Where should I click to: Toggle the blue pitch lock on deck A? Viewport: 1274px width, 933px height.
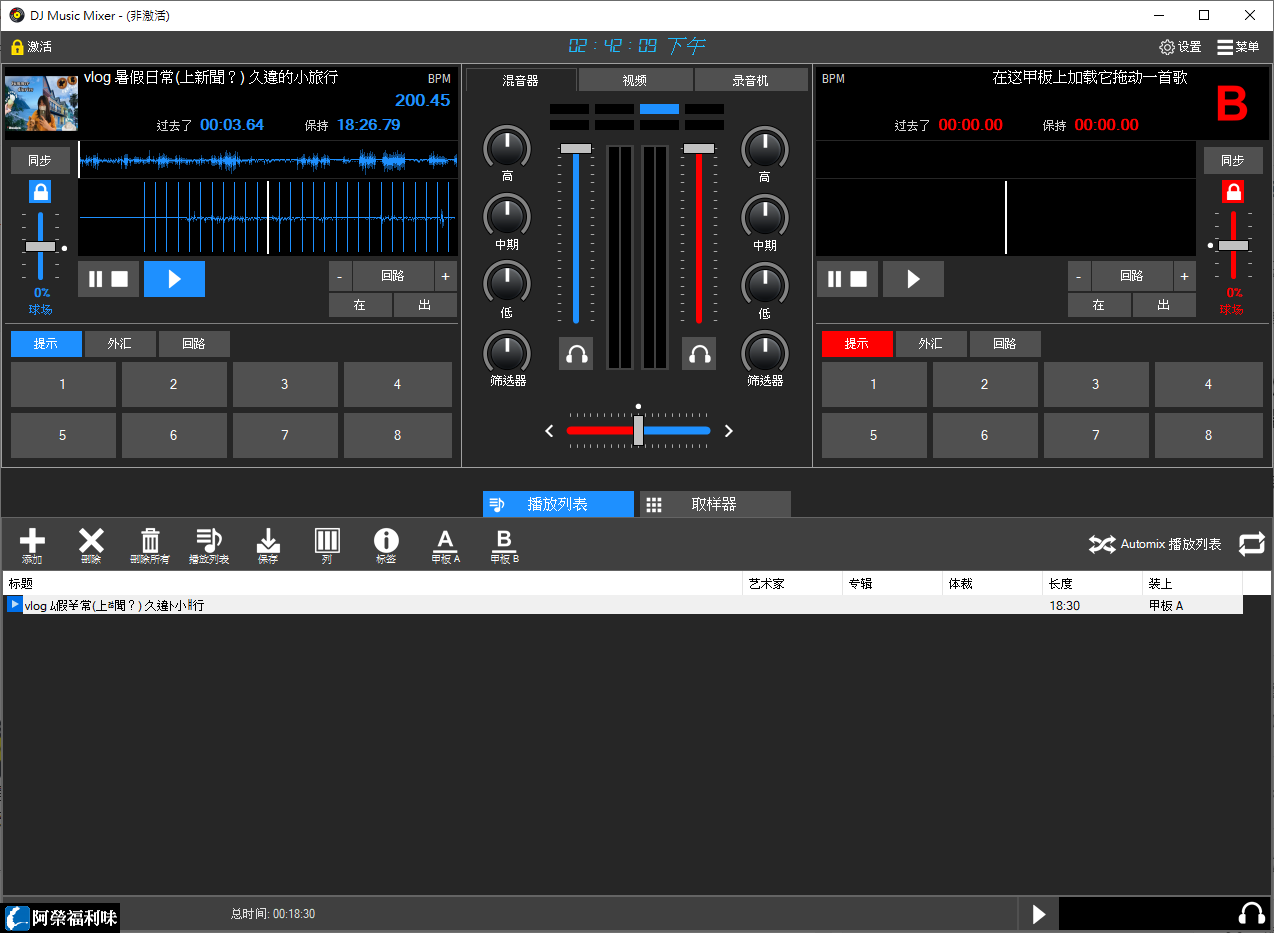(39, 191)
